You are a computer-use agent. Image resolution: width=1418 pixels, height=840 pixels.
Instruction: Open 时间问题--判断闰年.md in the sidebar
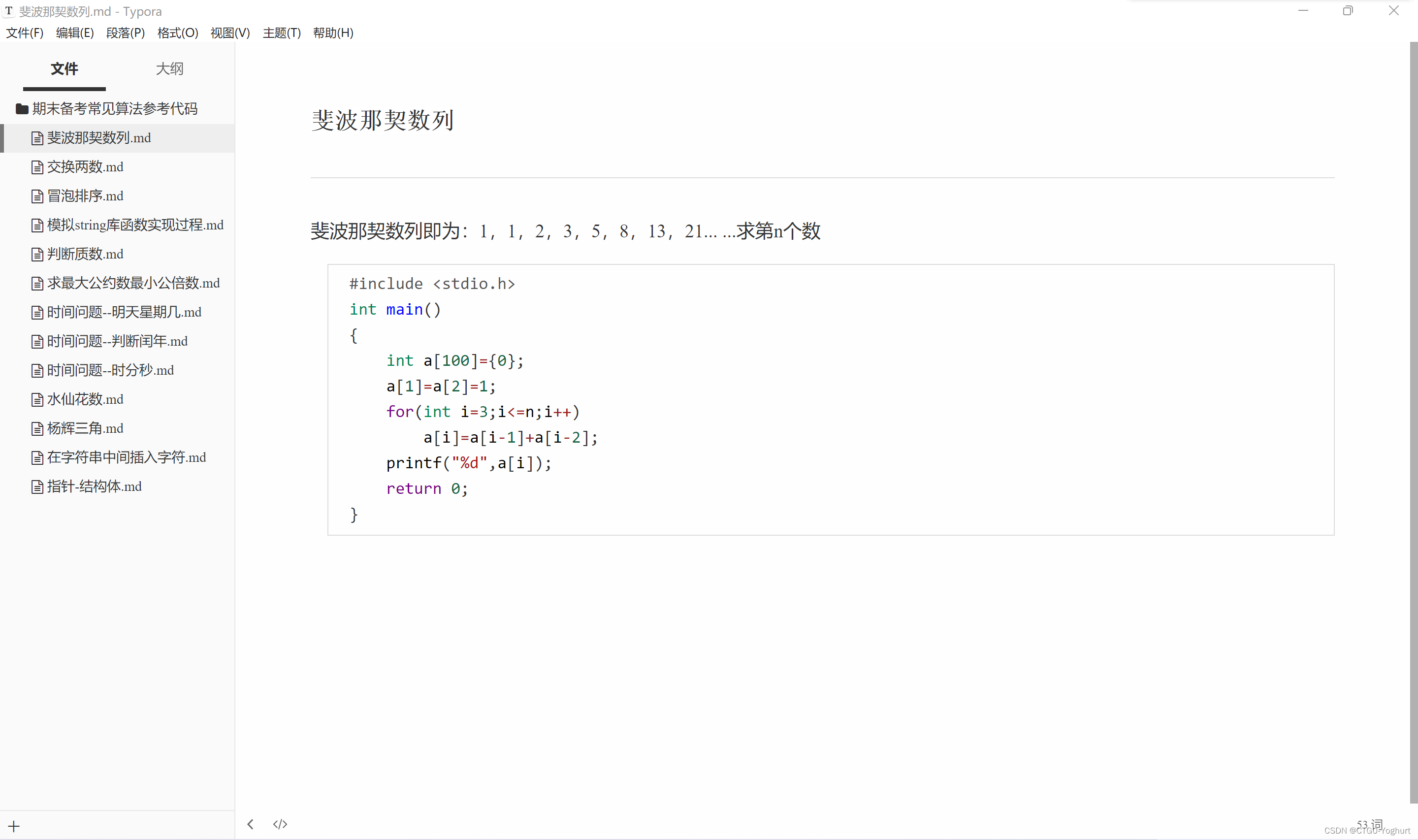[117, 341]
